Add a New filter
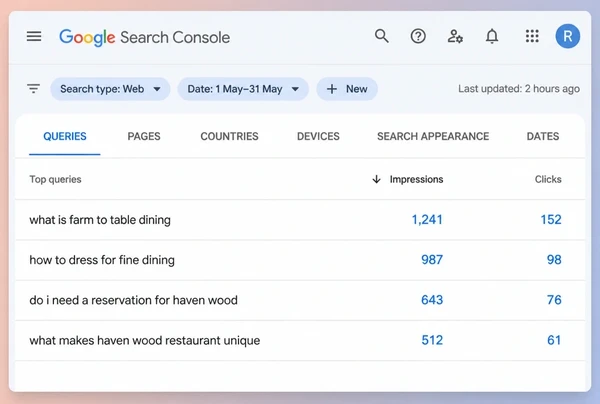Image resolution: width=600 pixels, height=404 pixels. (x=347, y=89)
